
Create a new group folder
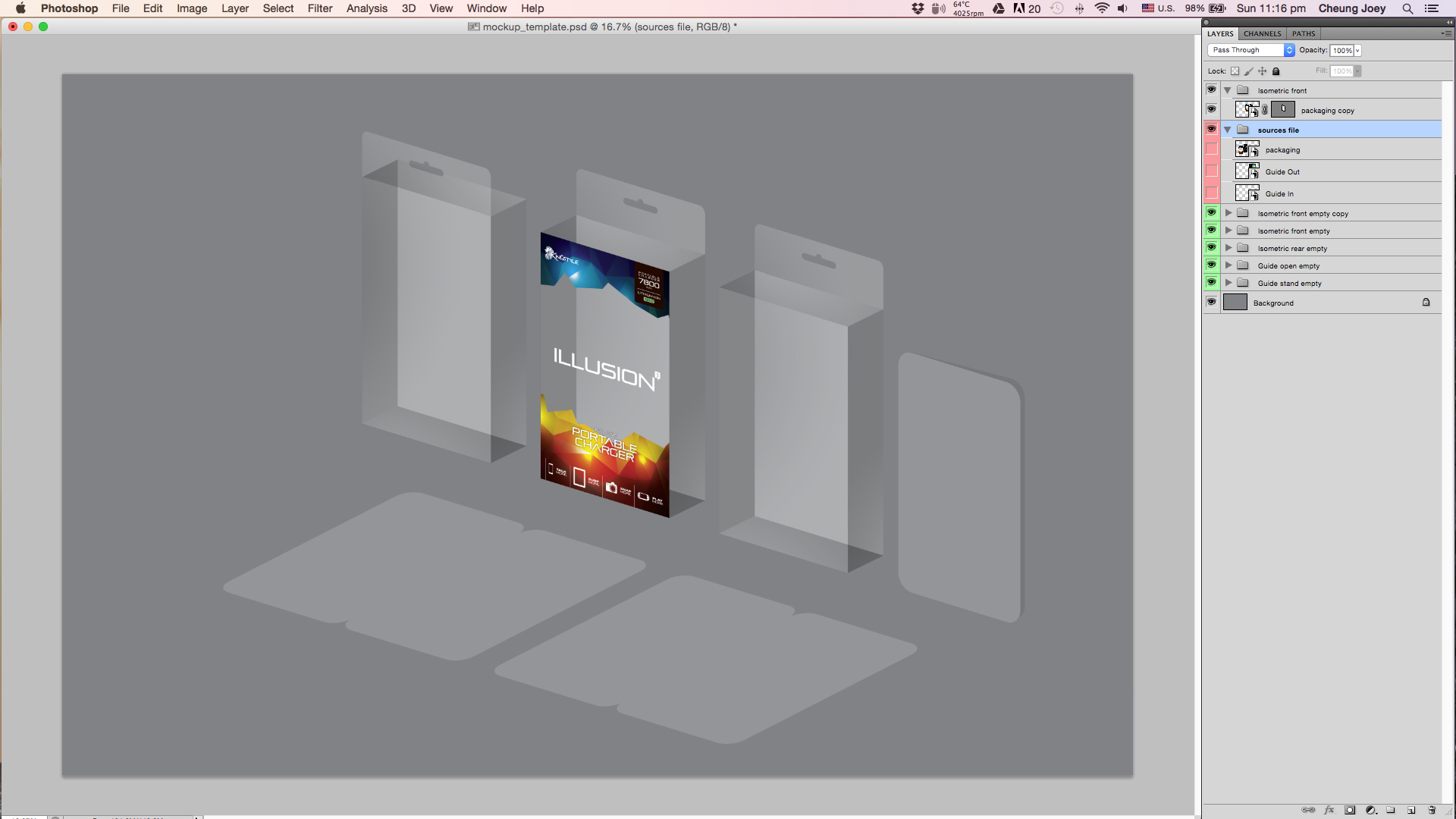[1391, 810]
